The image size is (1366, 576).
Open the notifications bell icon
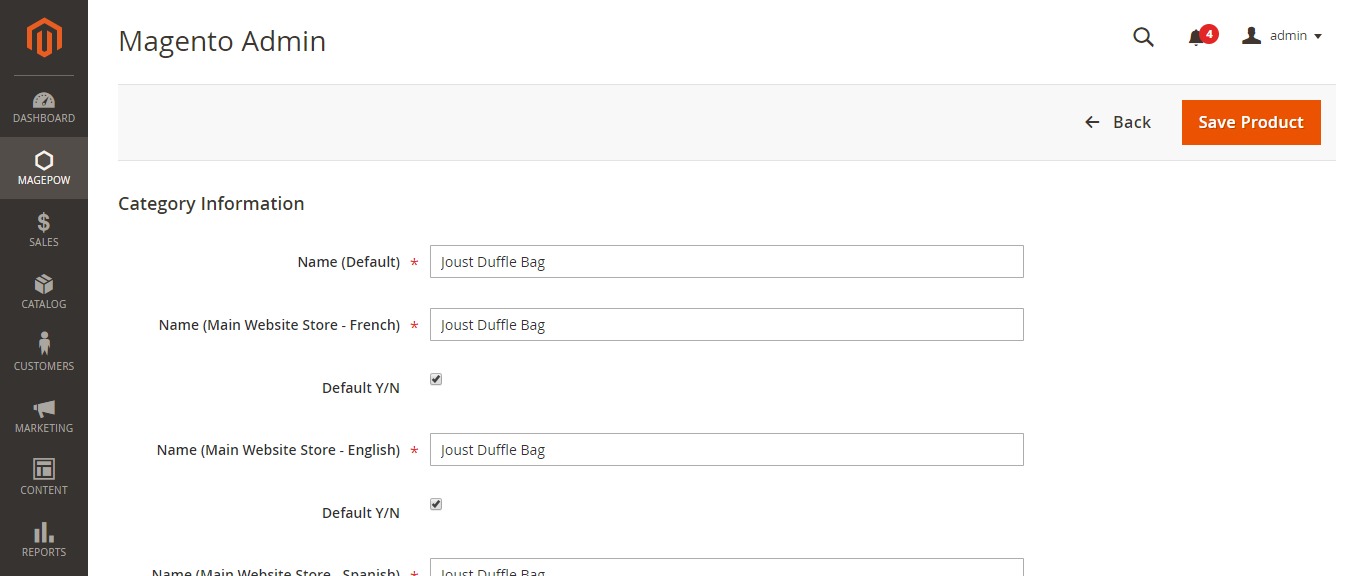(1196, 38)
